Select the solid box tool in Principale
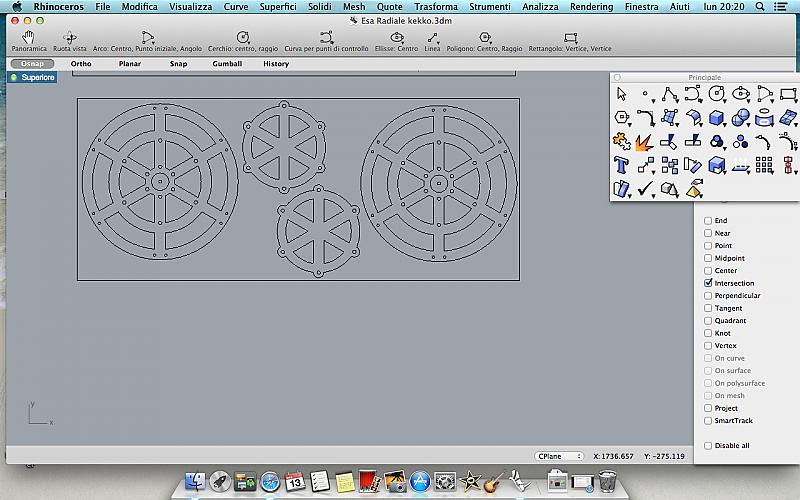The width and height of the screenshot is (800, 500). coord(717,117)
